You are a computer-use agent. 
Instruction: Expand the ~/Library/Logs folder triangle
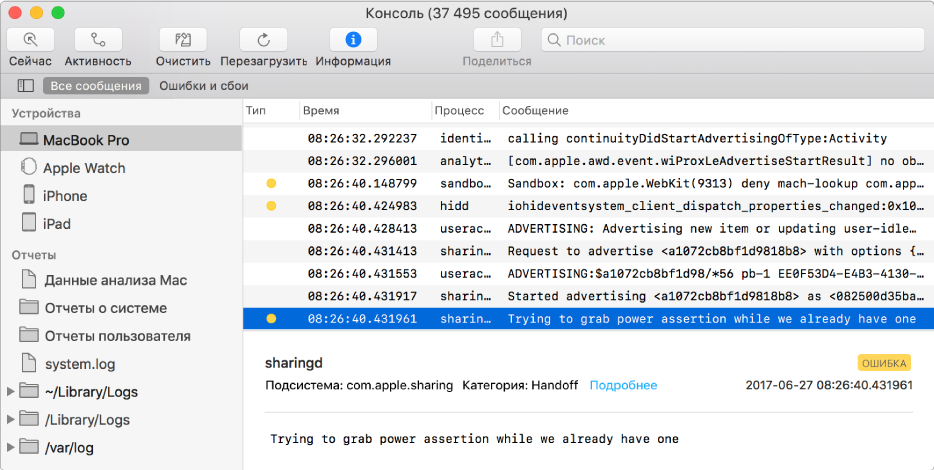coord(10,391)
